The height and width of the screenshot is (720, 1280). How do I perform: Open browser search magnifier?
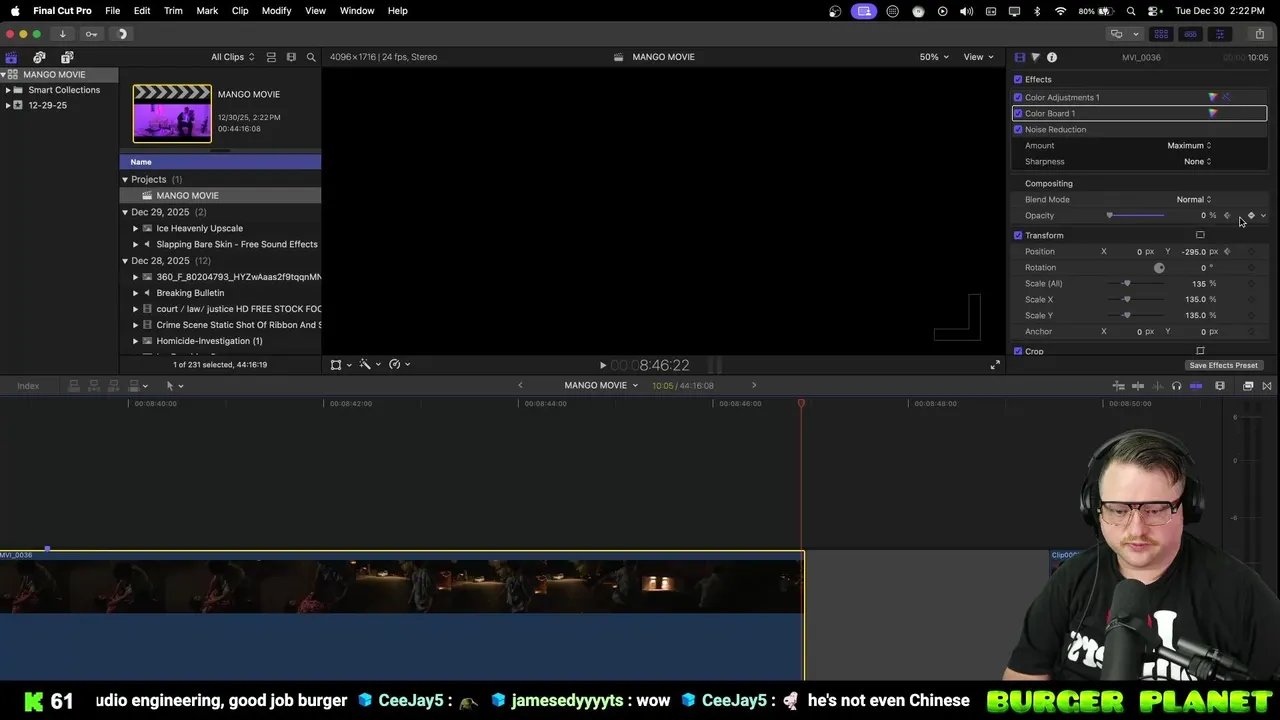point(311,57)
